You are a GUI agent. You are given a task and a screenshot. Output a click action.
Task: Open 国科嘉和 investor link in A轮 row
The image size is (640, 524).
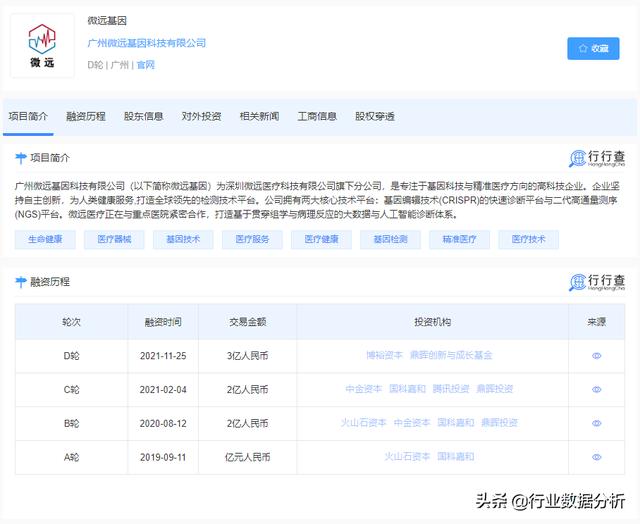tap(456, 457)
